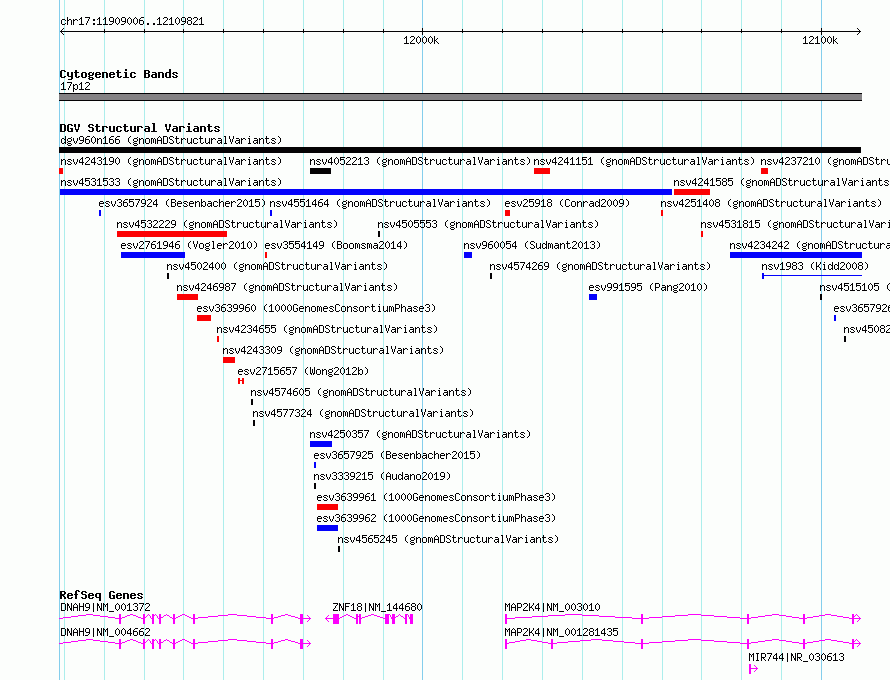Viewport: 890px width, 680px height.
Task: Open the DNAH9|NM_001372 gene label
Action: tap(106, 607)
